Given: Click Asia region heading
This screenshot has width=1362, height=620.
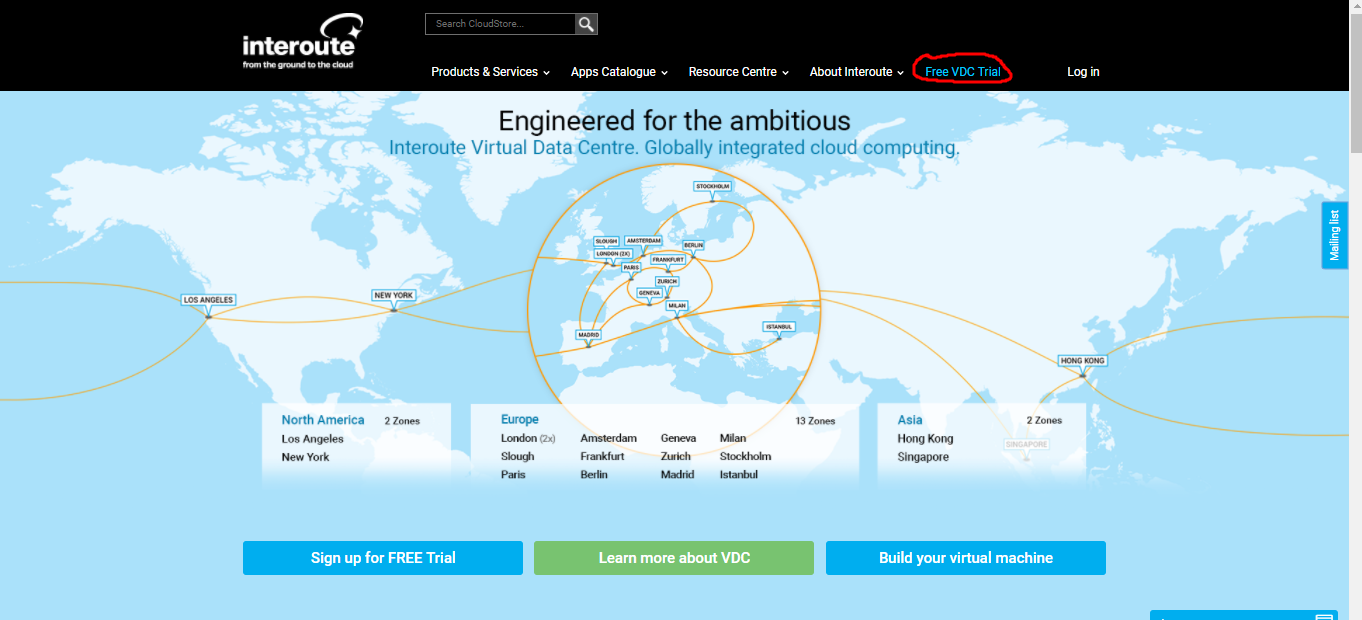Looking at the screenshot, I should 910,420.
